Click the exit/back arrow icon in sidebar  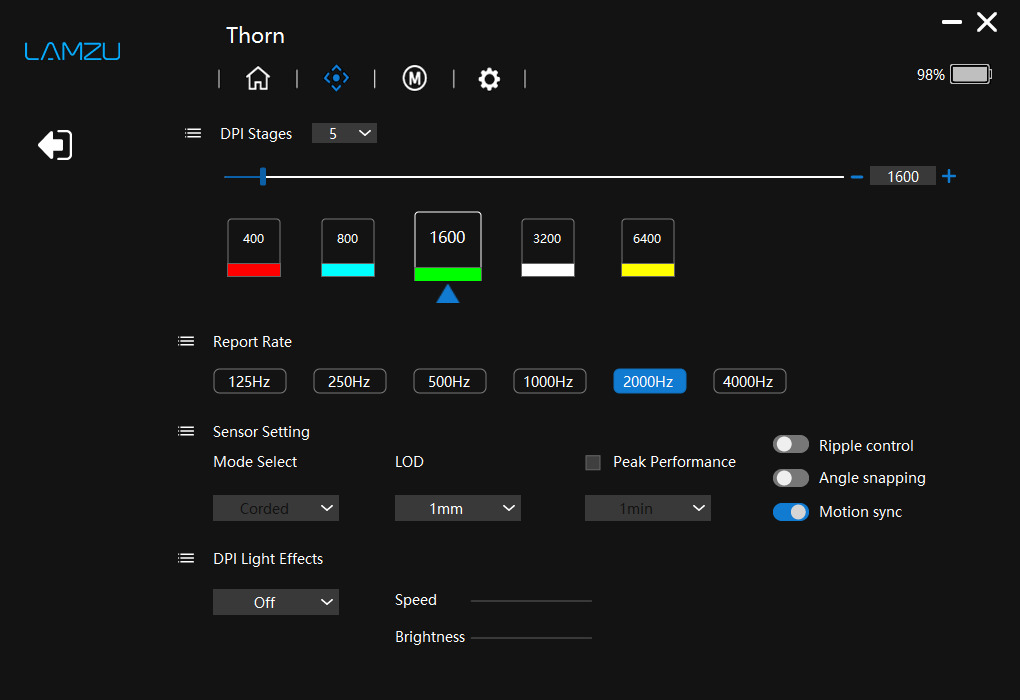[x=55, y=144]
